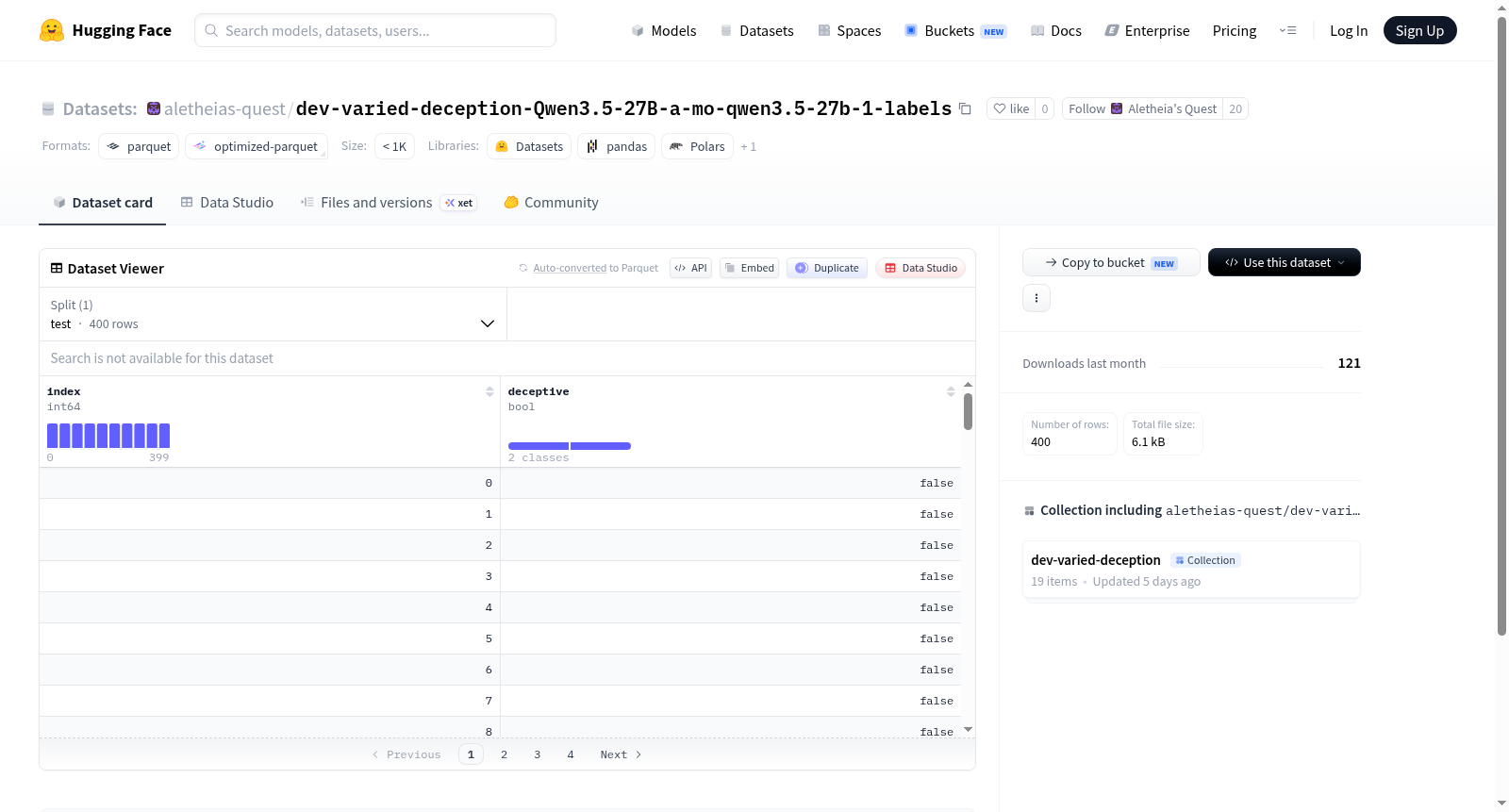1509x812 pixels.
Task: Click the index histogram bars
Action: (x=108, y=436)
